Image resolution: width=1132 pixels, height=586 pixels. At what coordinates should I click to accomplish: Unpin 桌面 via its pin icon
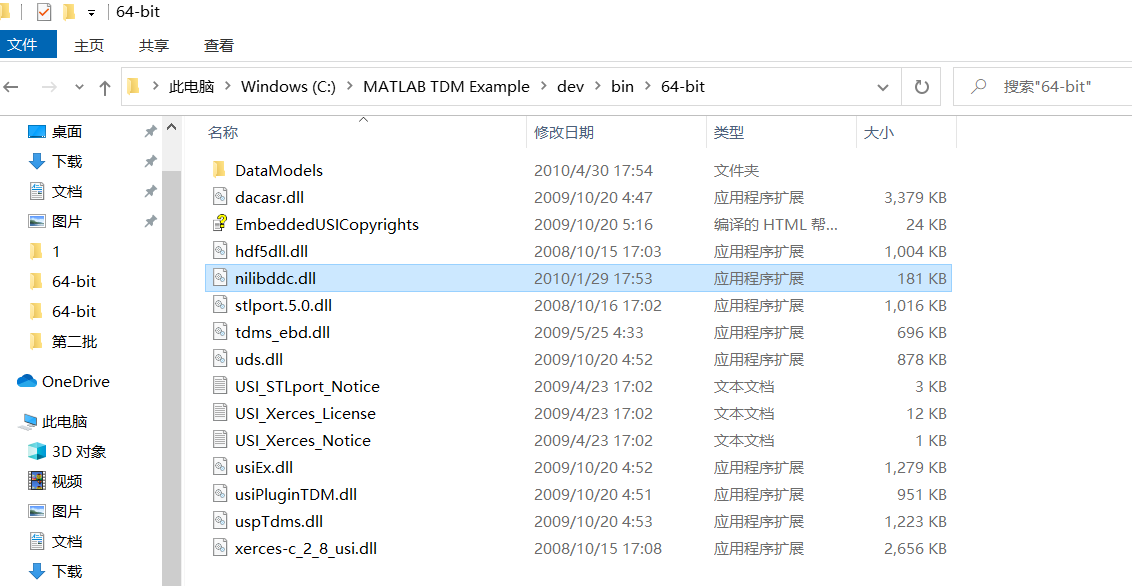(x=150, y=131)
